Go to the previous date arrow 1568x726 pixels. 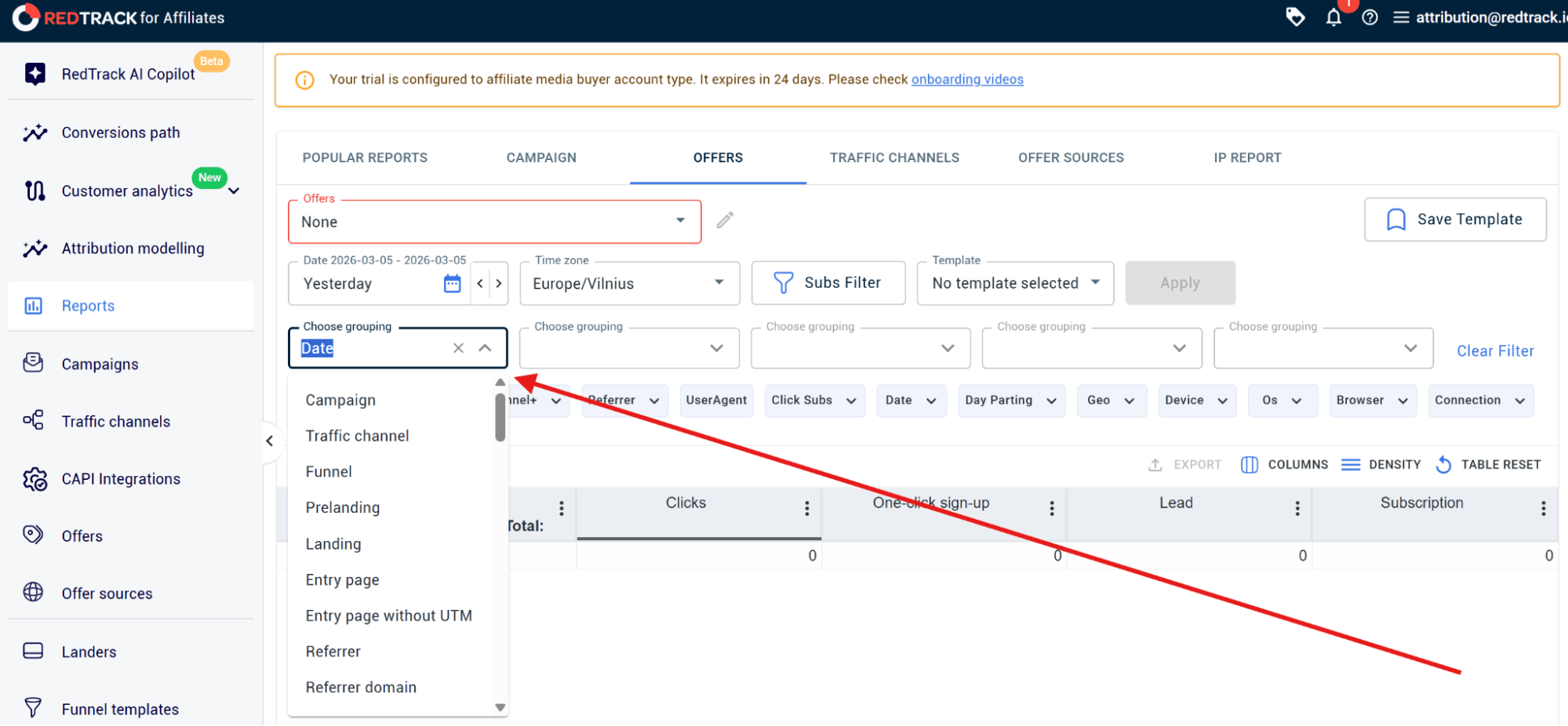[x=480, y=284]
